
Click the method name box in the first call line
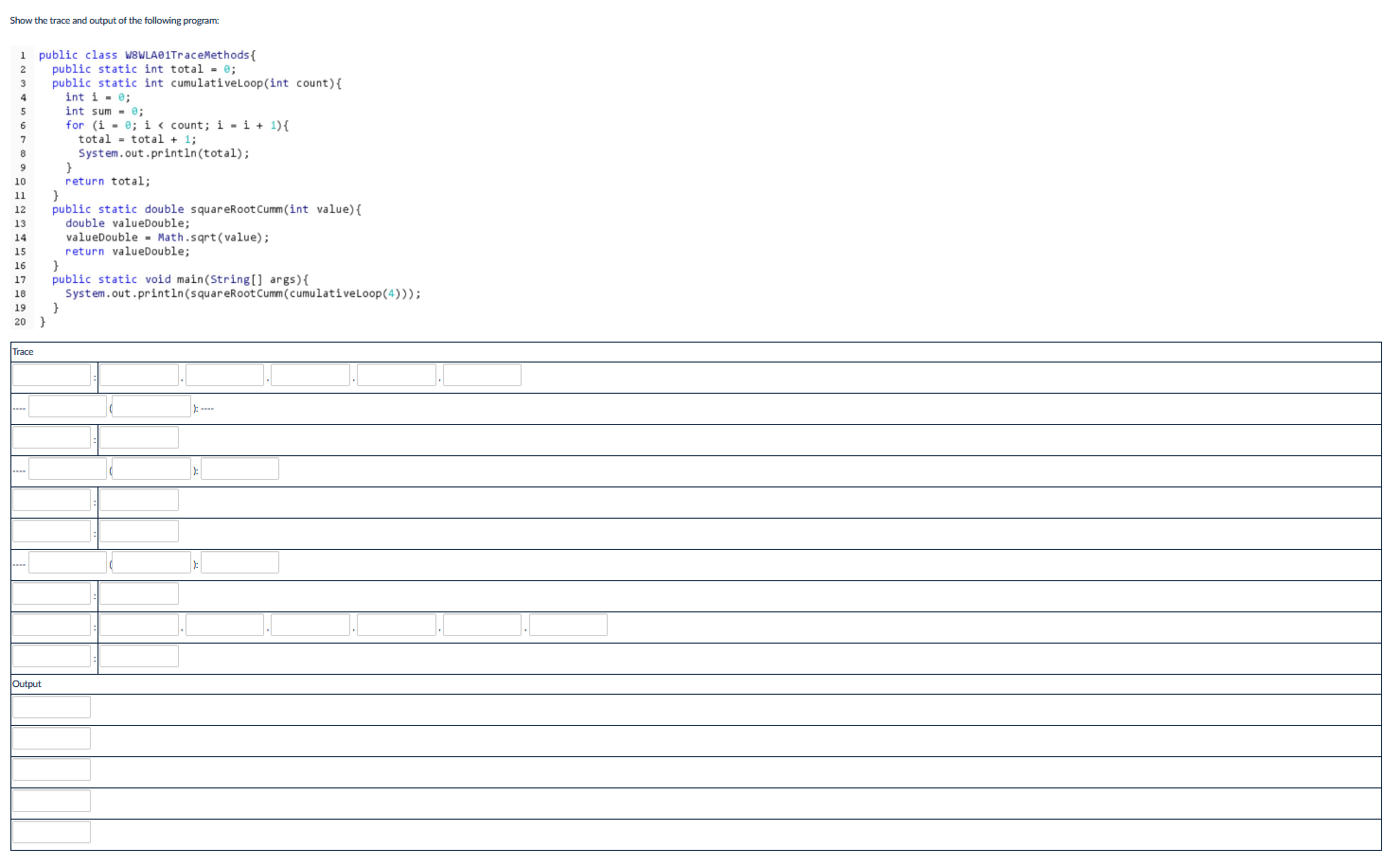click(x=67, y=405)
